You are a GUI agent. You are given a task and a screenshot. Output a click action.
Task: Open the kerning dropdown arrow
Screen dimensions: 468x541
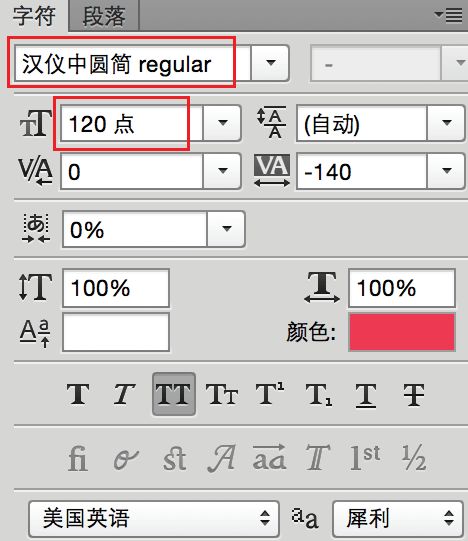(222, 171)
